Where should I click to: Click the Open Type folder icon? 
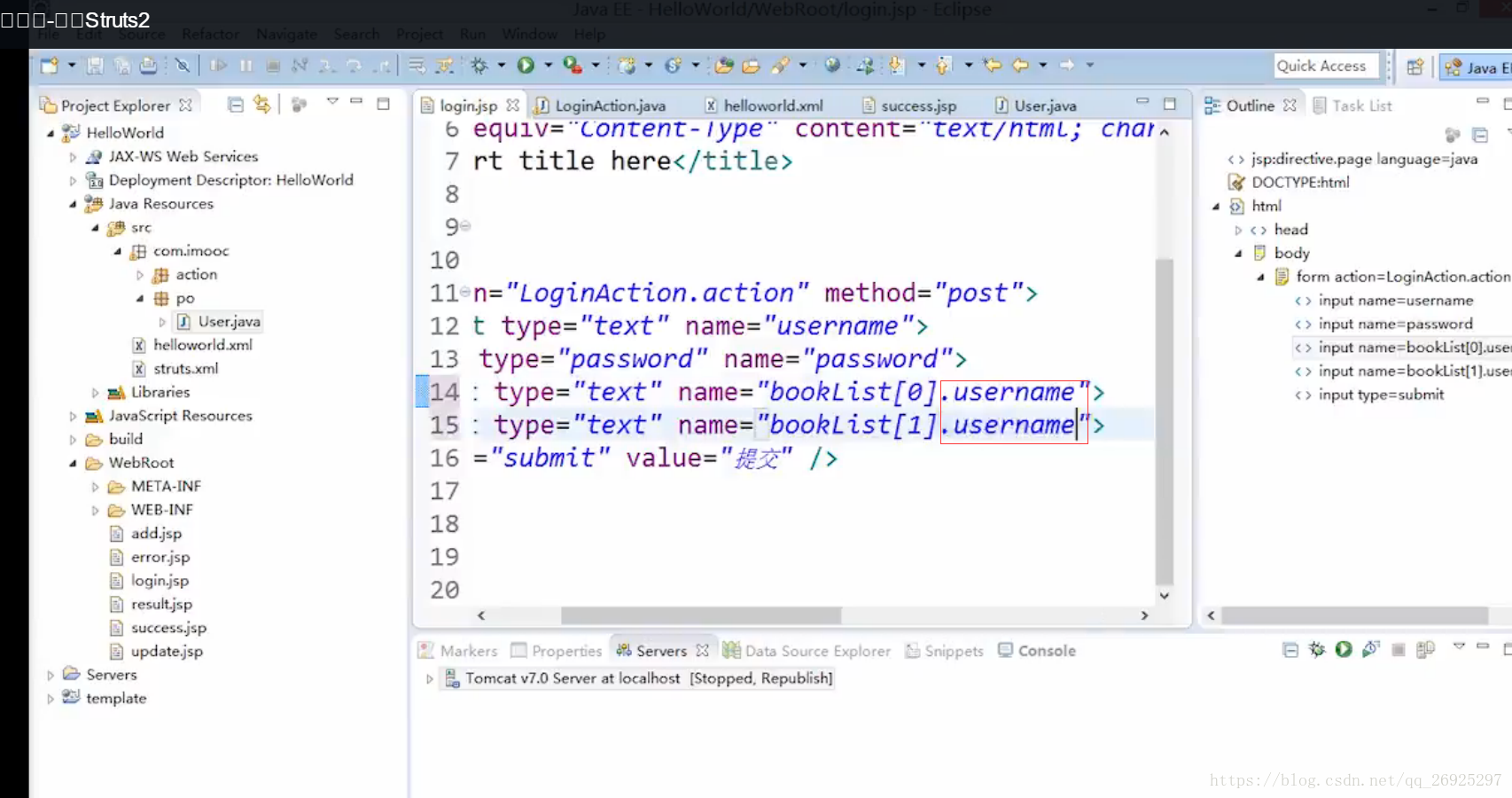724,65
